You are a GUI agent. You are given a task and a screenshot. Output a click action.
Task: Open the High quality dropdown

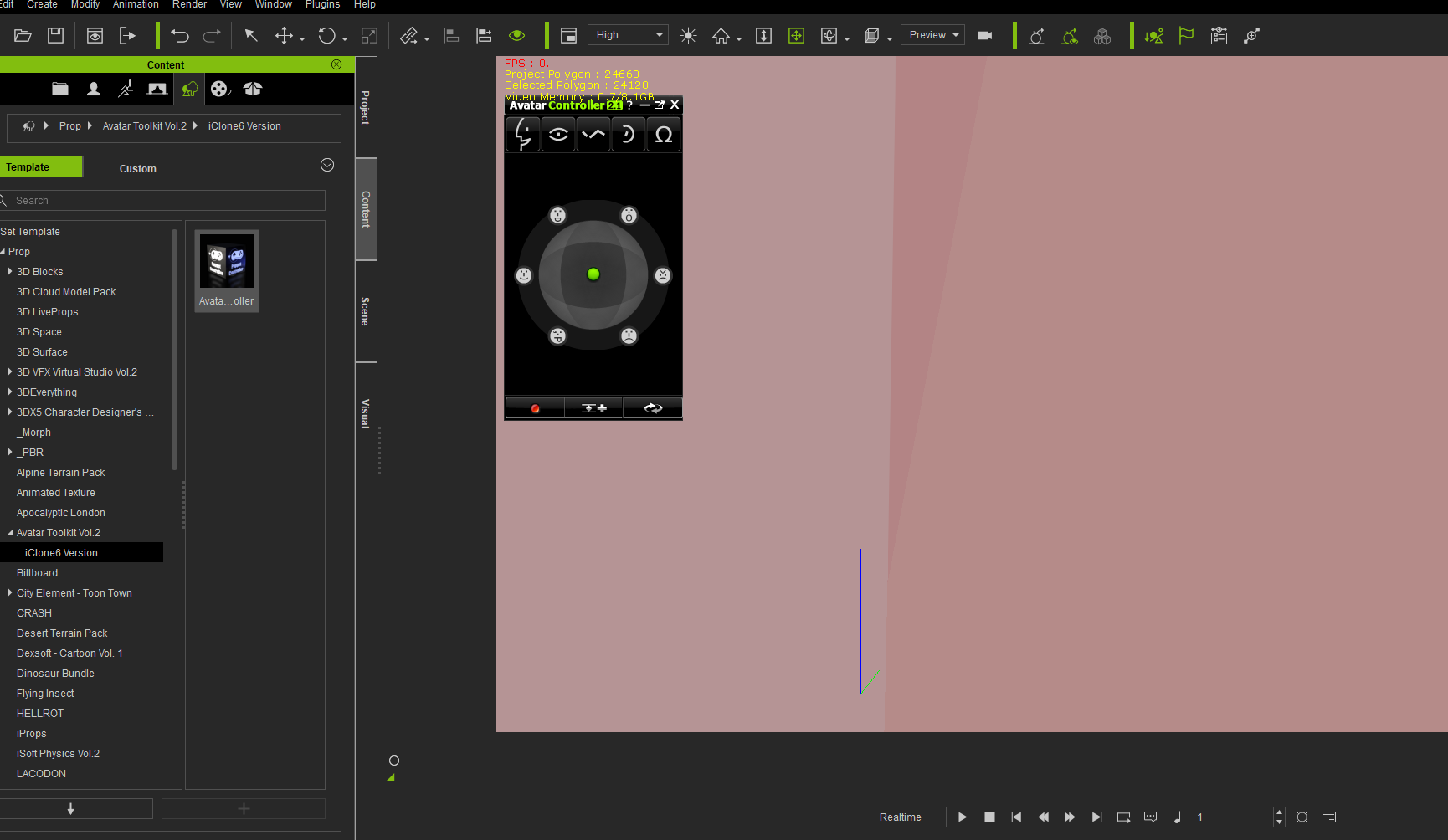(x=628, y=35)
